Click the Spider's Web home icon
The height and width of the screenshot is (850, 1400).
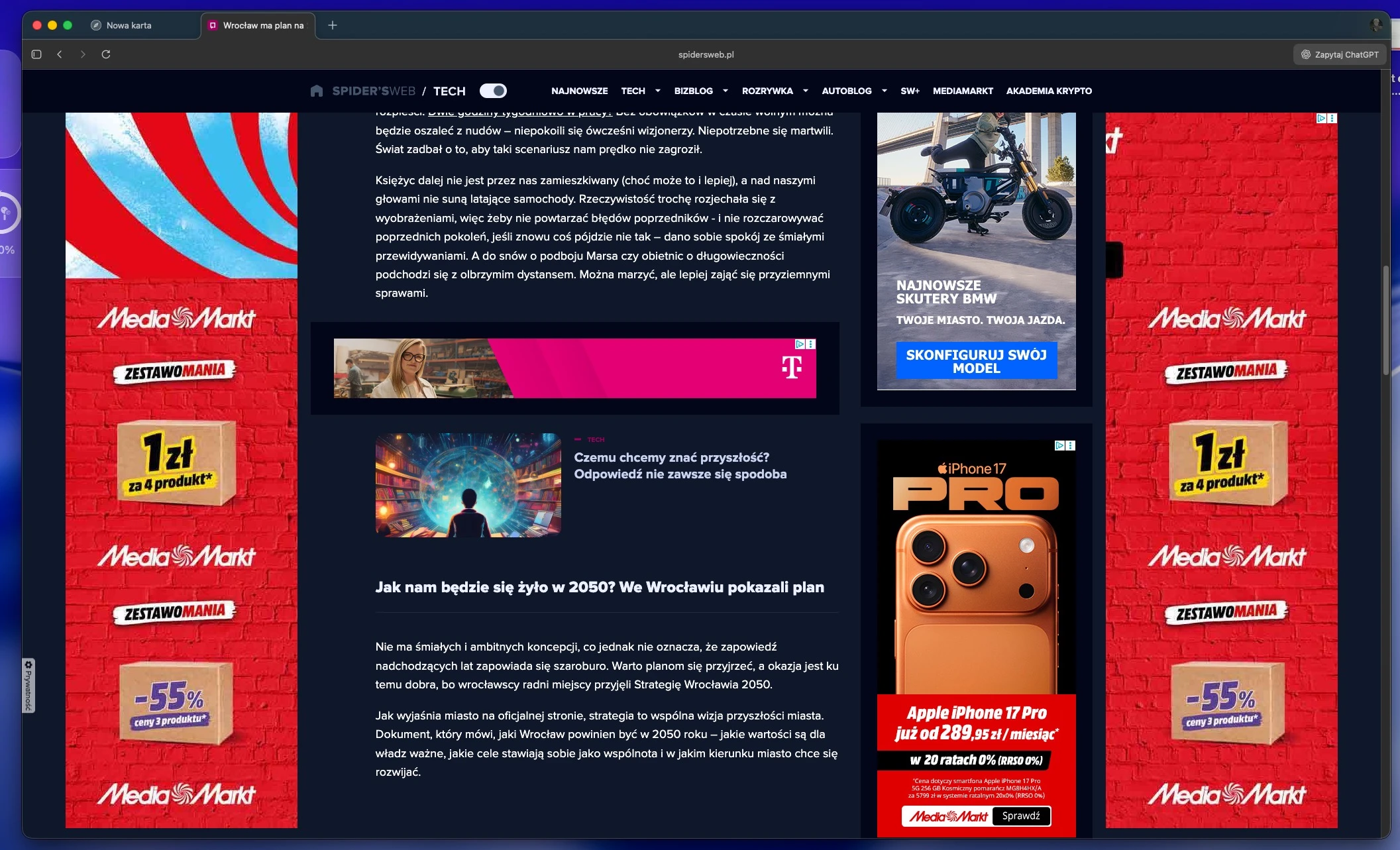(x=317, y=91)
